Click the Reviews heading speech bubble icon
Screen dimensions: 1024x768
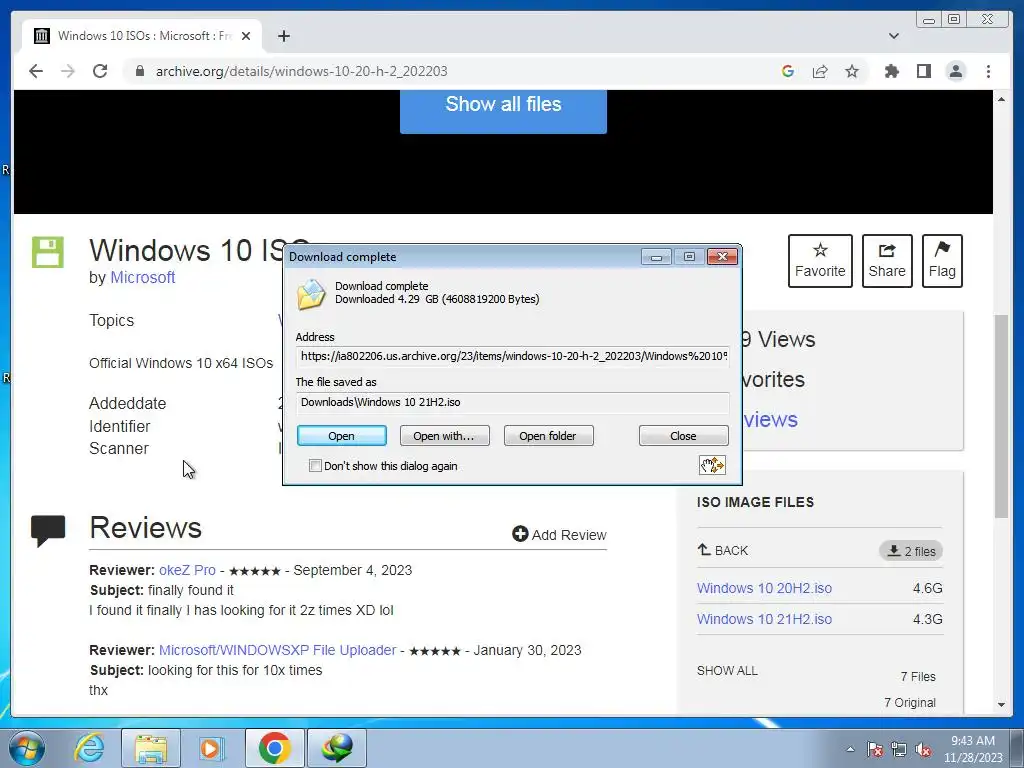48,530
